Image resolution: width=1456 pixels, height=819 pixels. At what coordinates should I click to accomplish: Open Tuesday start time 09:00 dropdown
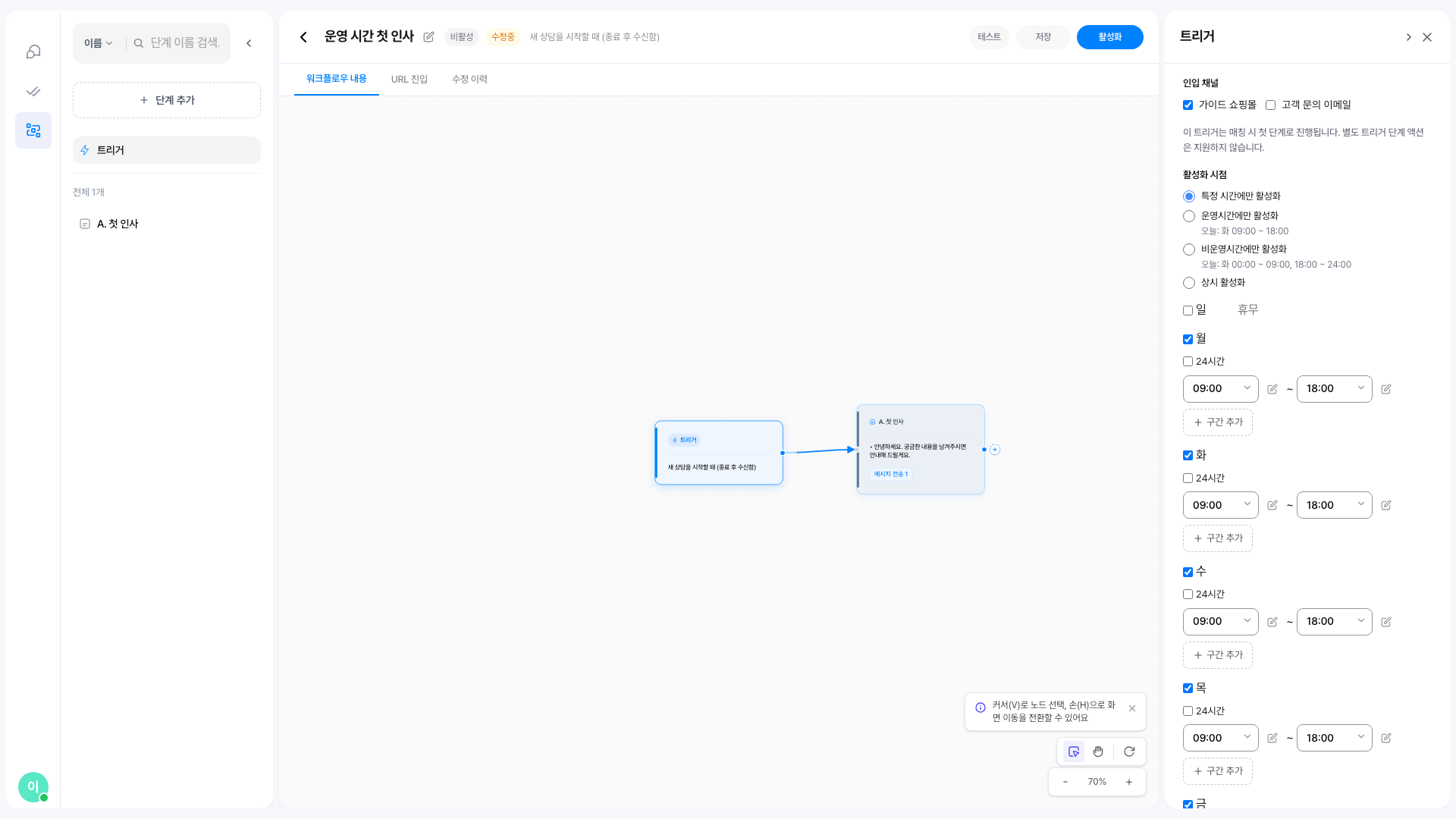pyautogui.click(x=1221, y=505)
